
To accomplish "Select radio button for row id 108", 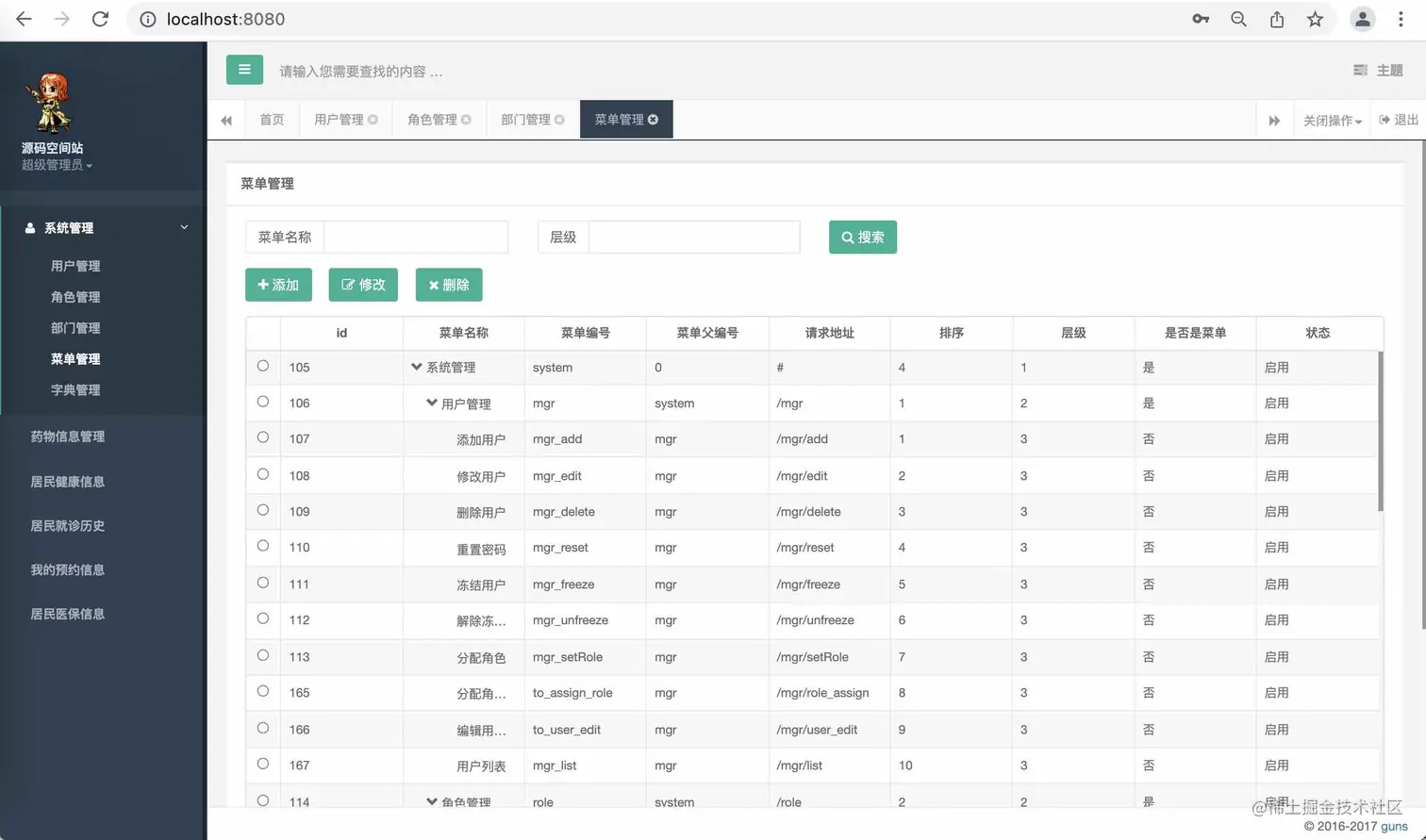I will pyautogui.click(x=263, y=474).
